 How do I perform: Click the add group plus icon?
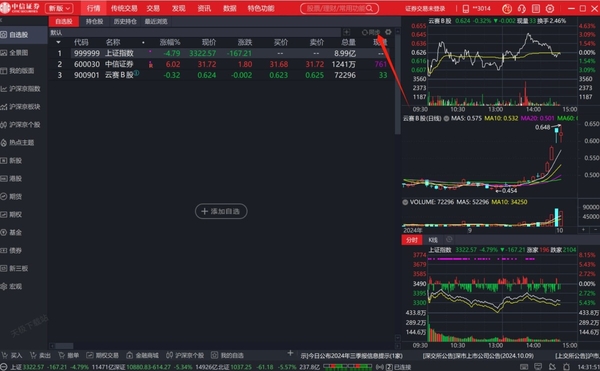tap(346, 32)
